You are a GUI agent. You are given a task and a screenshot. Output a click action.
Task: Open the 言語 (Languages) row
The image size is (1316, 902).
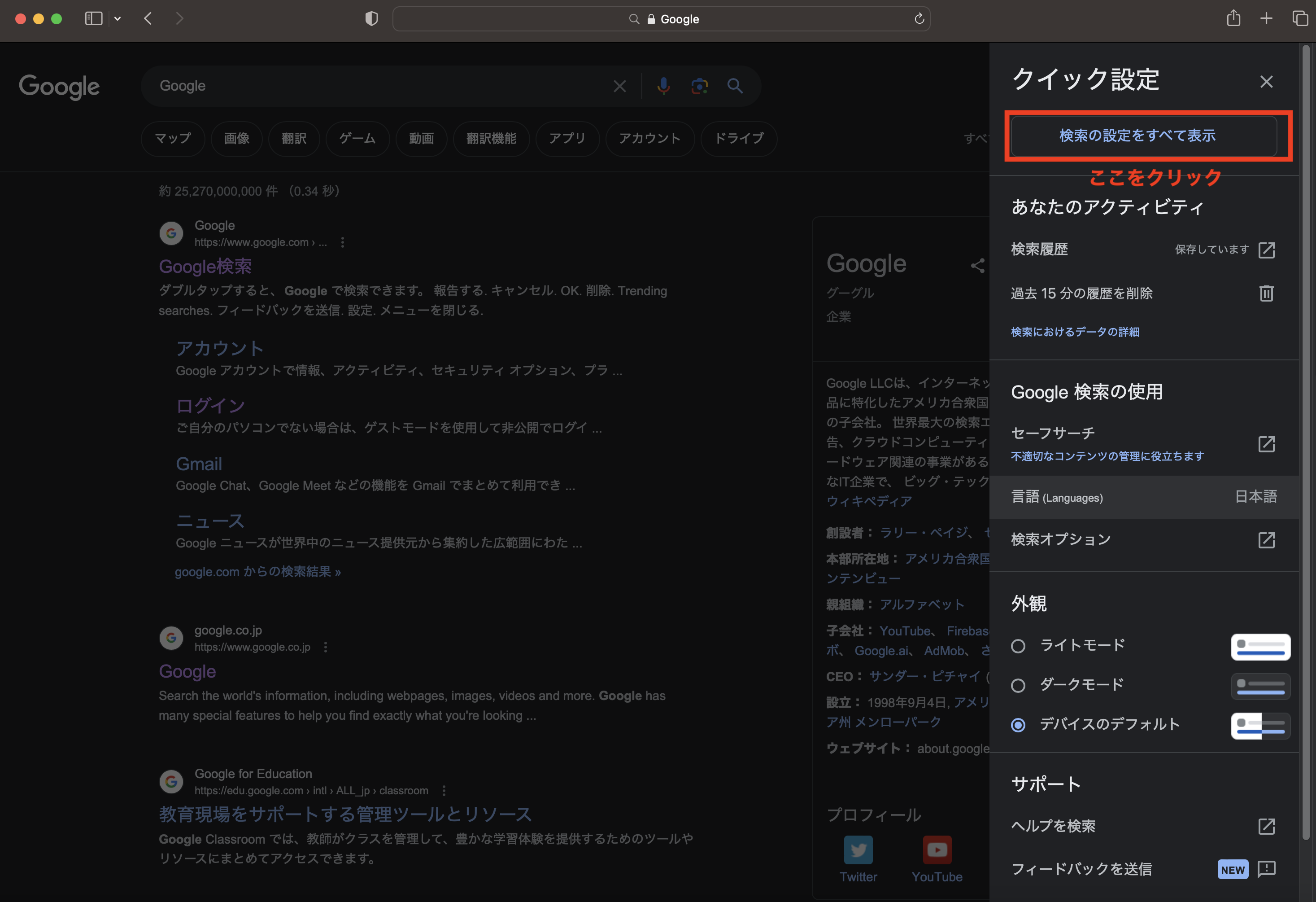point(1143,497)
